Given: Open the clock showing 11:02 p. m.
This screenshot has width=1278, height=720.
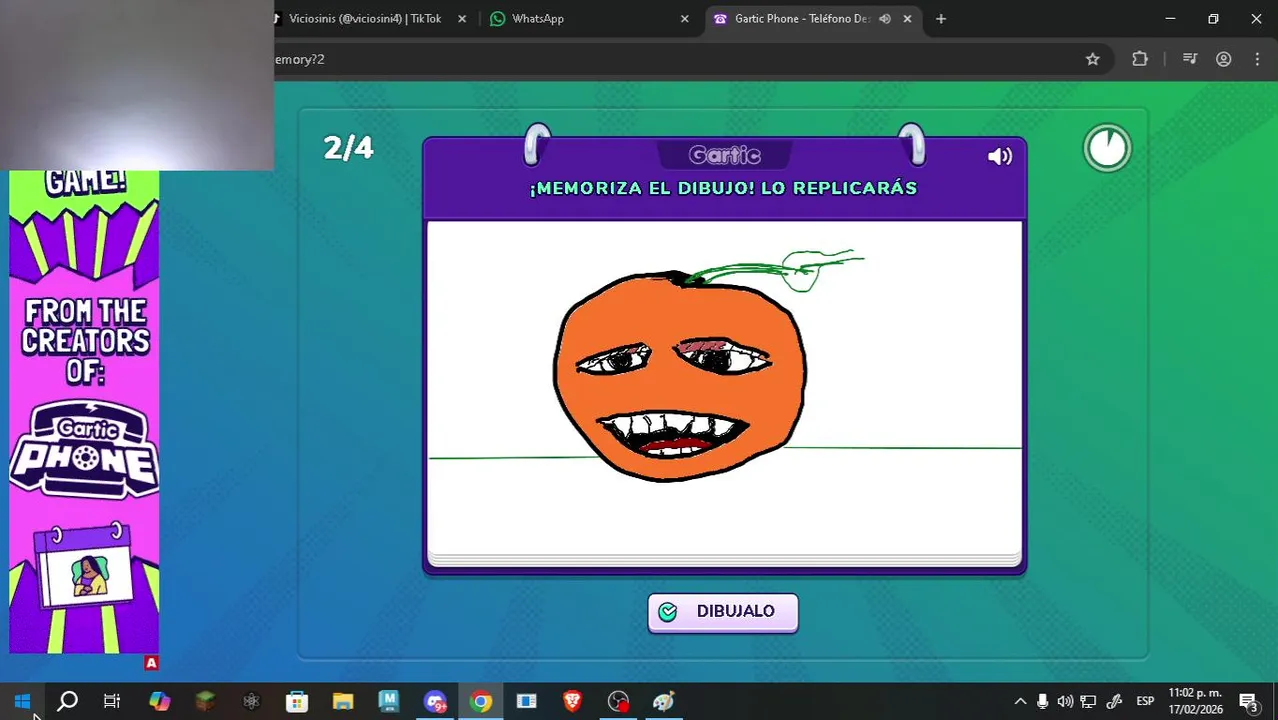Looking at the screenshot, I should click(1195, 701).
